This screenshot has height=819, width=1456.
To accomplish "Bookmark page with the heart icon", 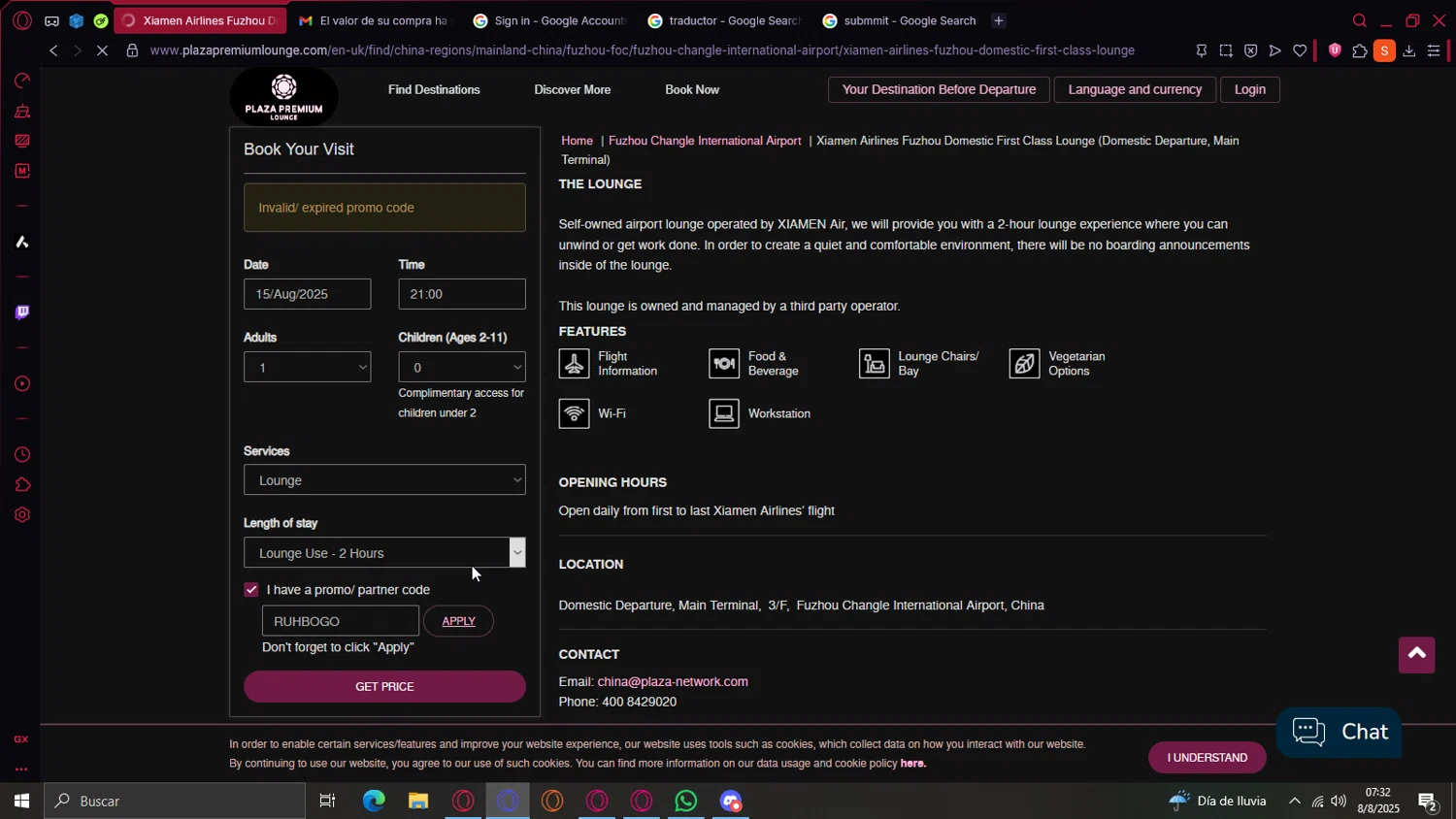I will point(1300,50).
